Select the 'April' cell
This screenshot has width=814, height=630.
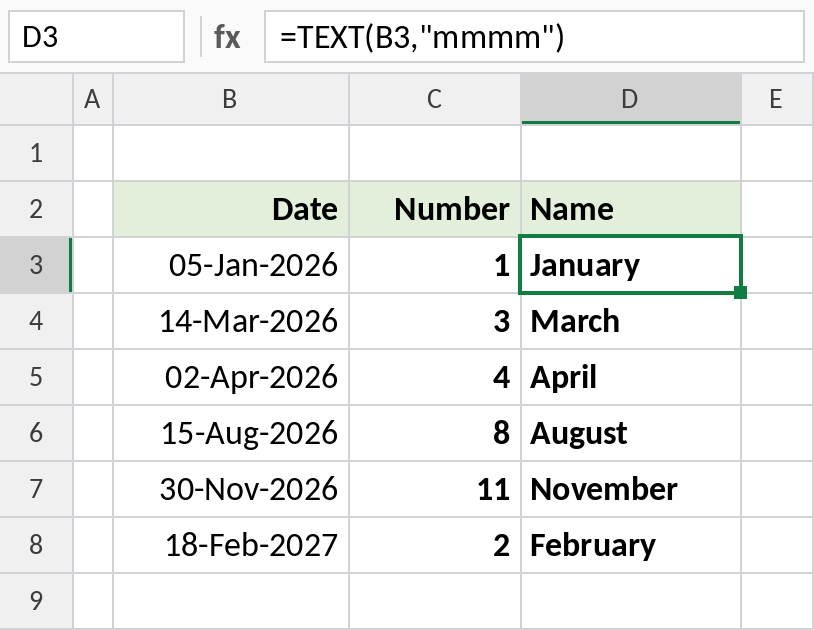(631, 377)
